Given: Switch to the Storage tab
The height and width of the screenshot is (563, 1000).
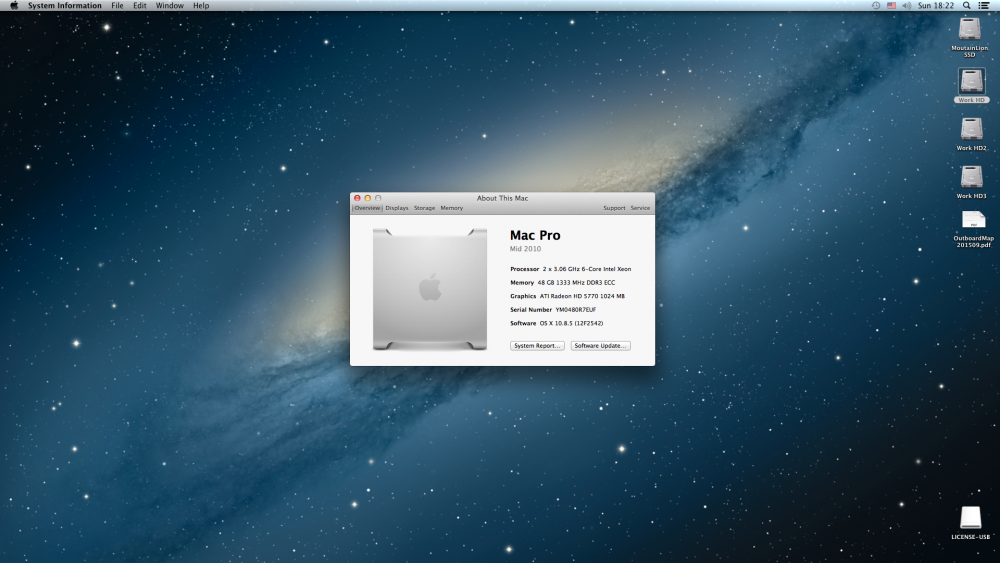Looking at the screenshot, I should [424, 208].
